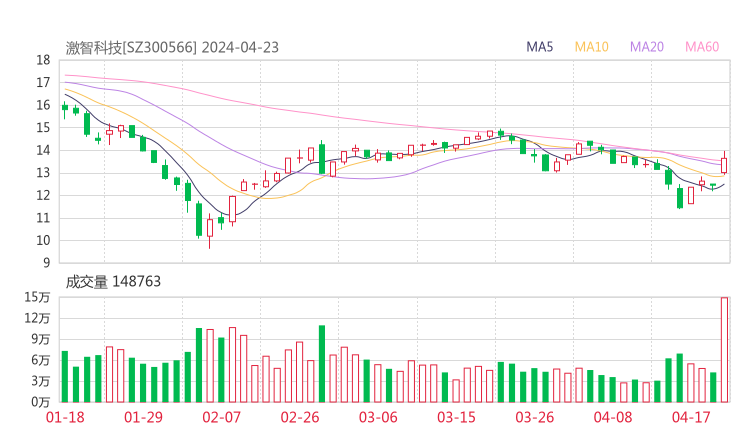Click the 03-26 date axis label
The height and width of the screenshot is (440, 740).
click(534, 417)
